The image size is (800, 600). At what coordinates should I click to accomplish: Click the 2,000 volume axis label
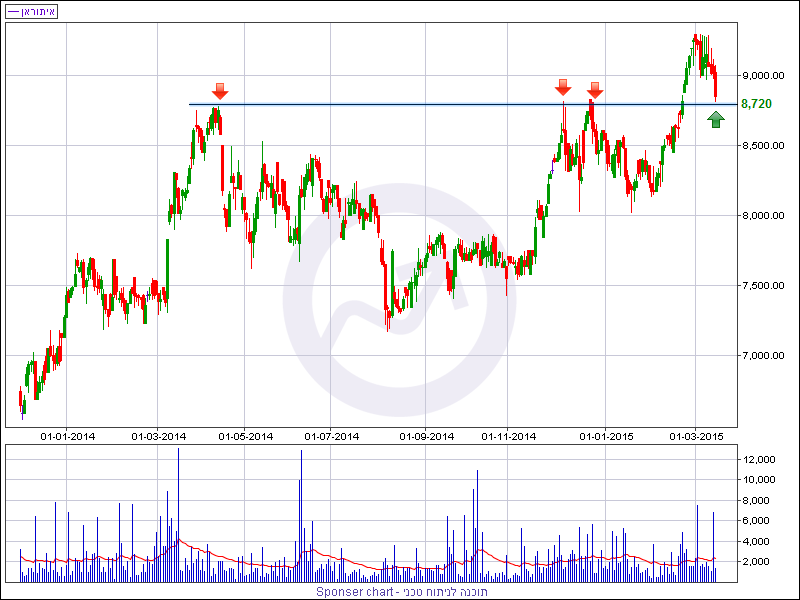(x=761, y=562)
